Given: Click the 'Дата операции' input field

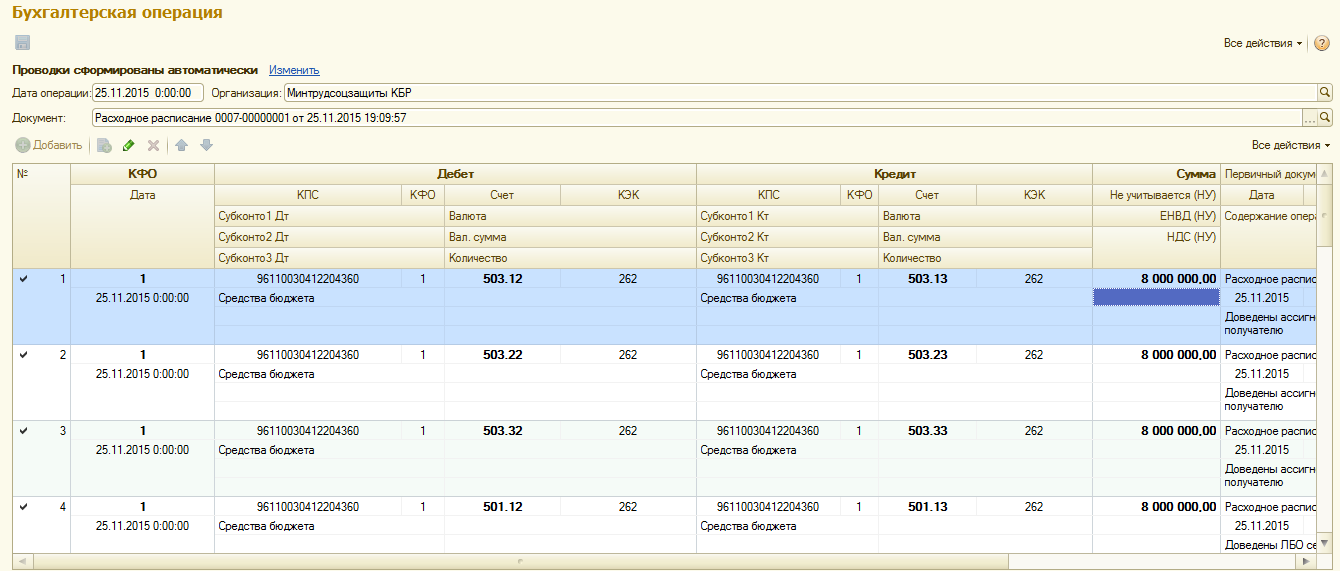Looking at the screenshot, I should tap(148, 93).
